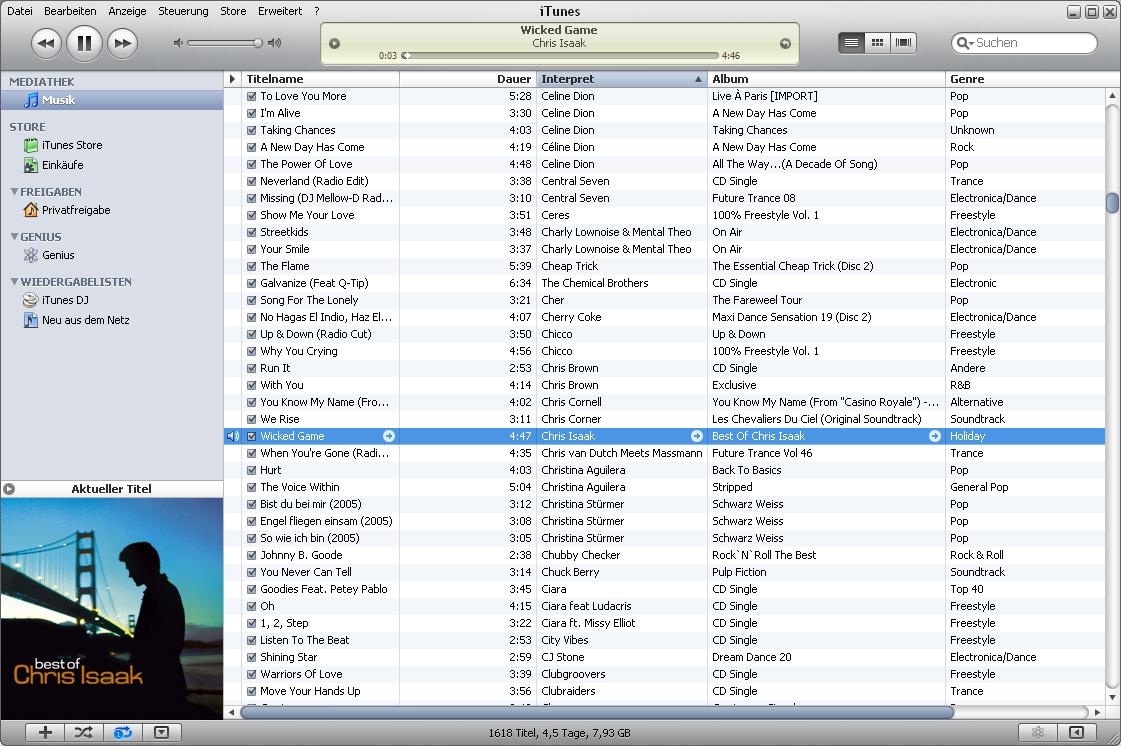Uncheck the checkbox for 'Wicked Game'
Screen dimensions: 1121x746
pos(252,437)
